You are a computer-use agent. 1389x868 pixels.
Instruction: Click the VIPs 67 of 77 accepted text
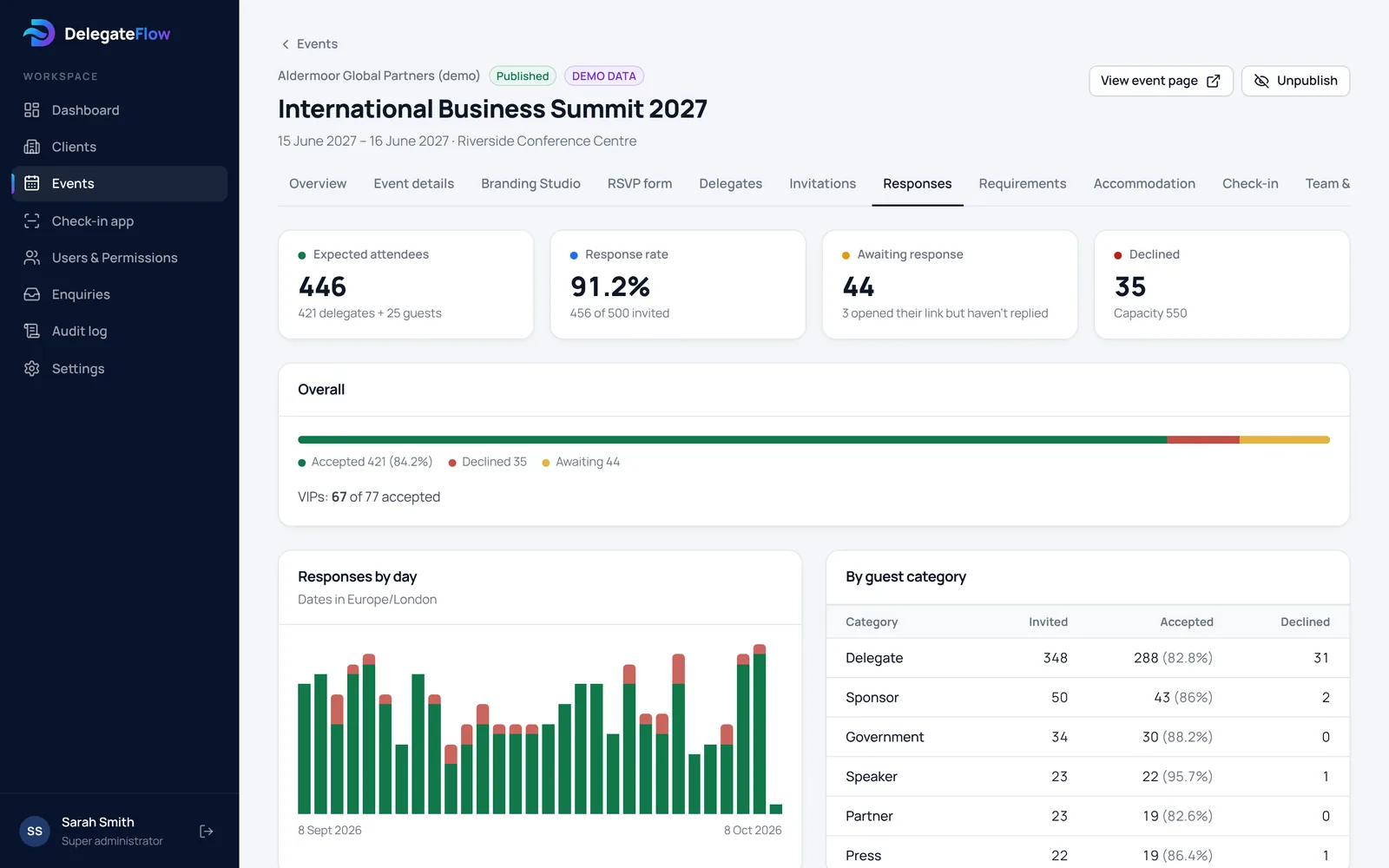click(369, 497)
